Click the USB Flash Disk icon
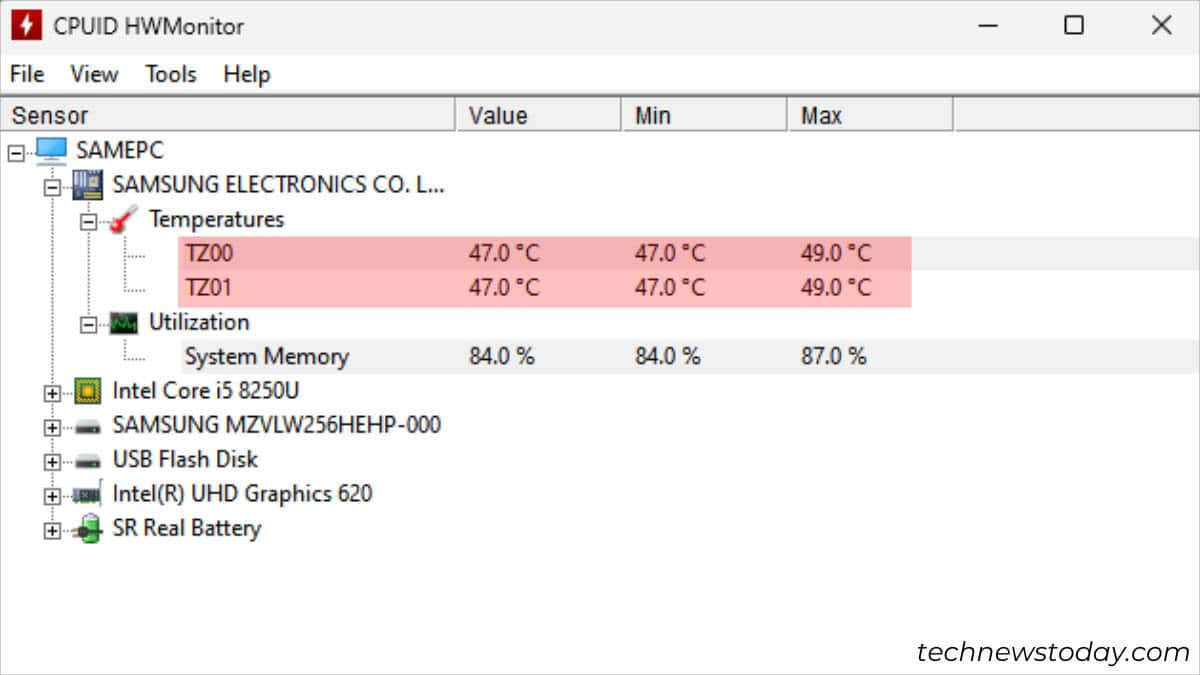This screenshot has width=1200, height=675. point(87,459)
